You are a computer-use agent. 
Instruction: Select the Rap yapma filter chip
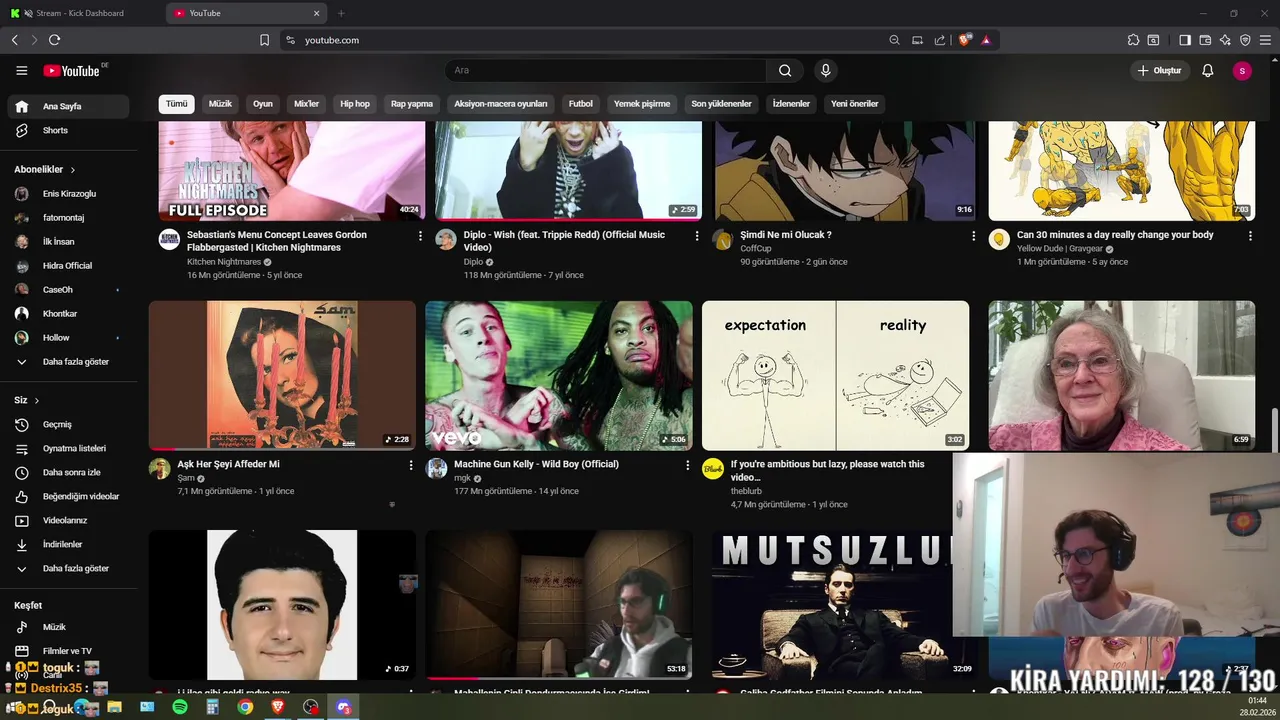point(412,104)
